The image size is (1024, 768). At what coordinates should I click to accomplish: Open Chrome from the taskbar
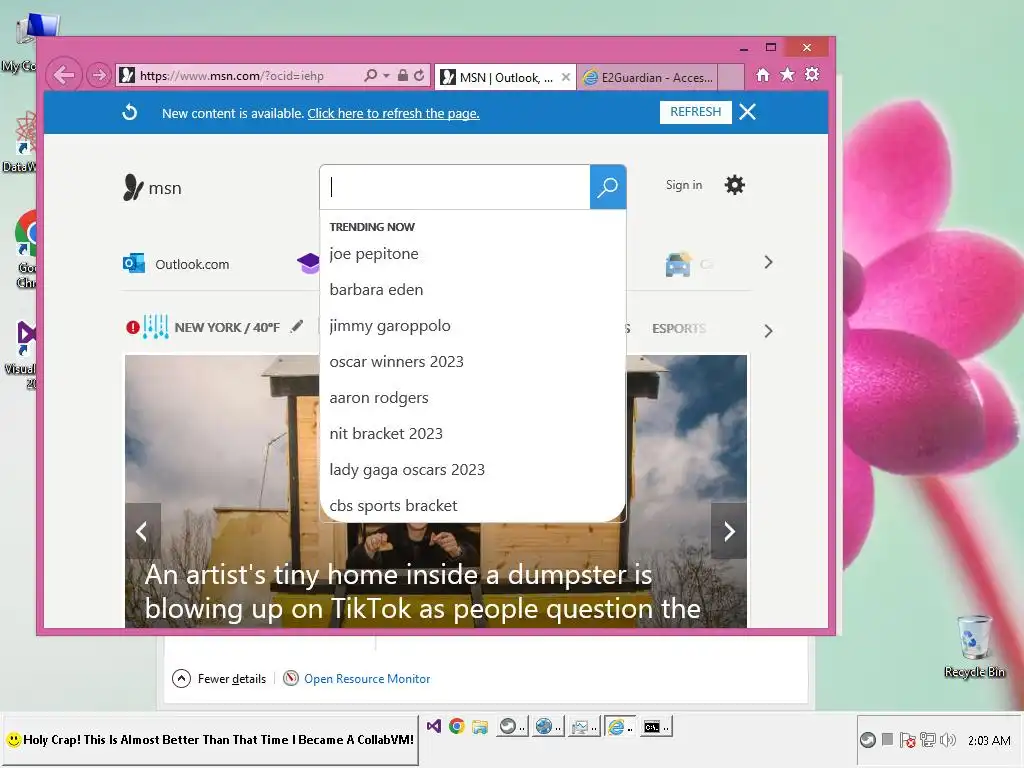tap(456, 726)
